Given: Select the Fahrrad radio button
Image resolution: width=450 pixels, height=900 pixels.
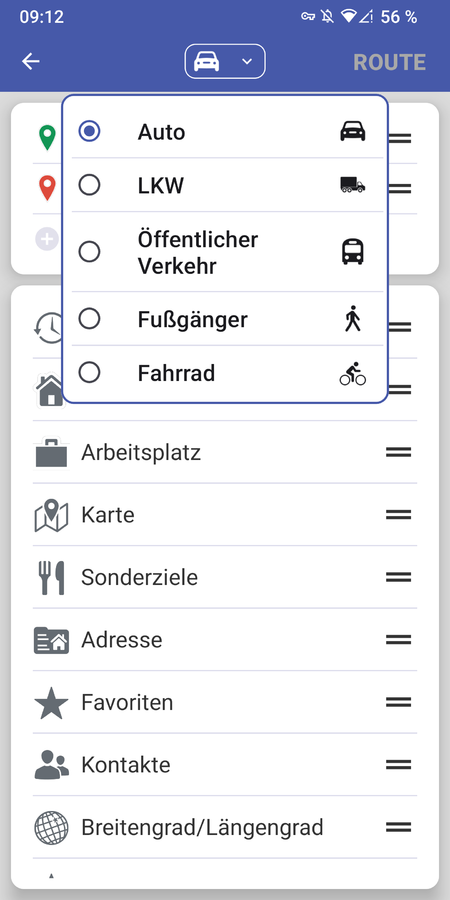Looking at the screenshot, I should click(90, 373).
